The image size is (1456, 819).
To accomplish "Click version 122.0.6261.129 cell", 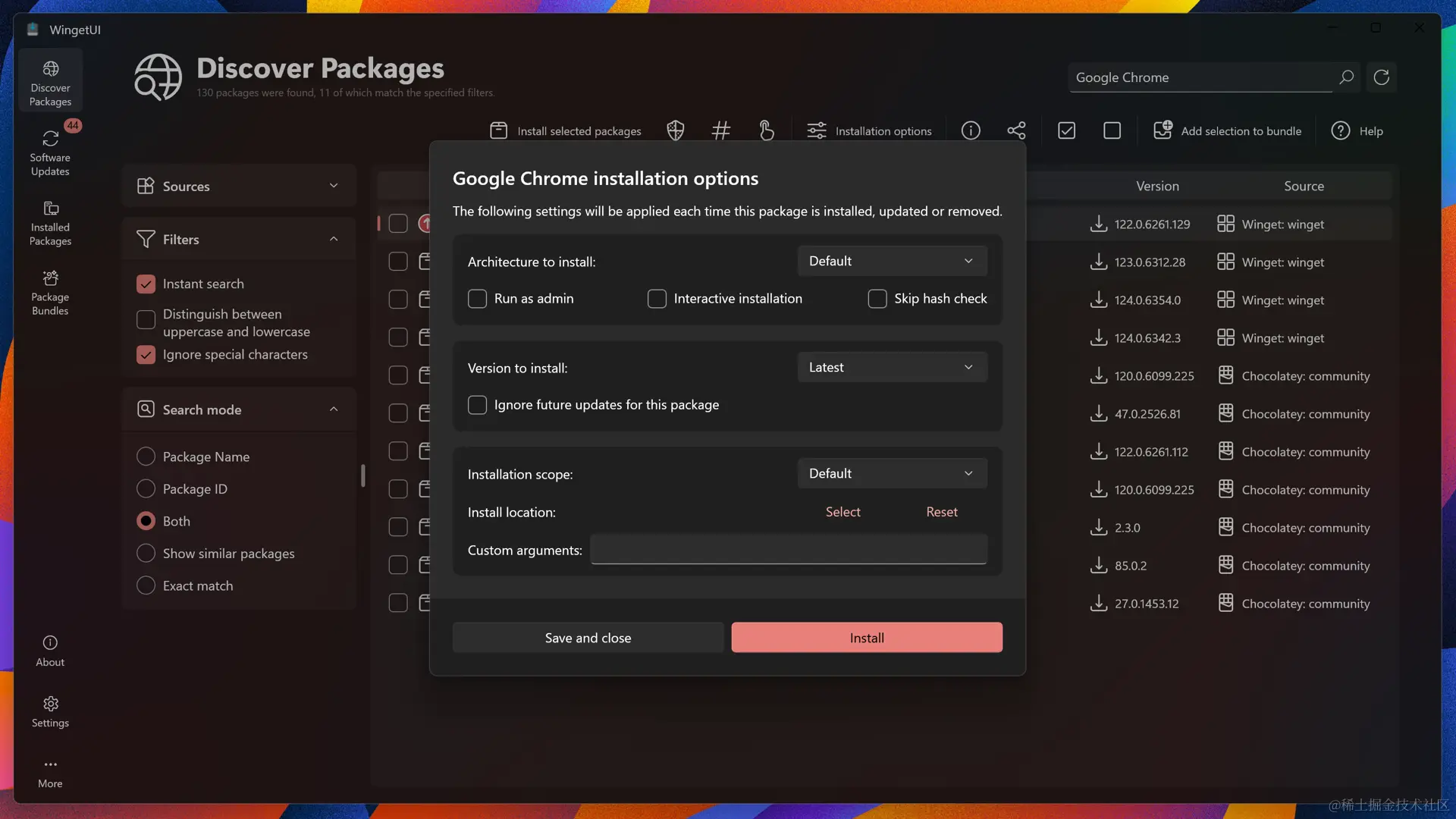I will [1152, 224].
